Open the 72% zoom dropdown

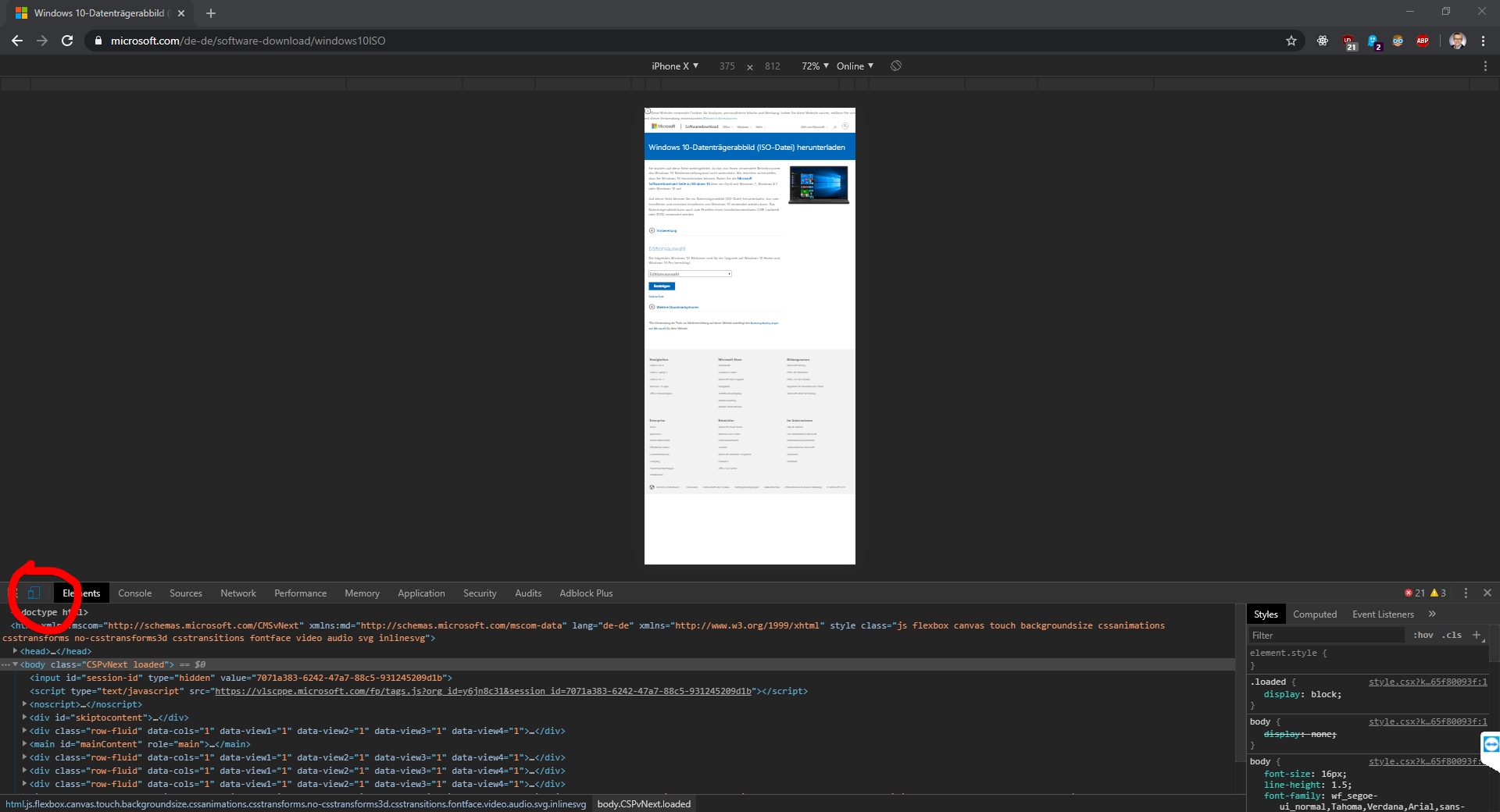[x=815, y=66]
